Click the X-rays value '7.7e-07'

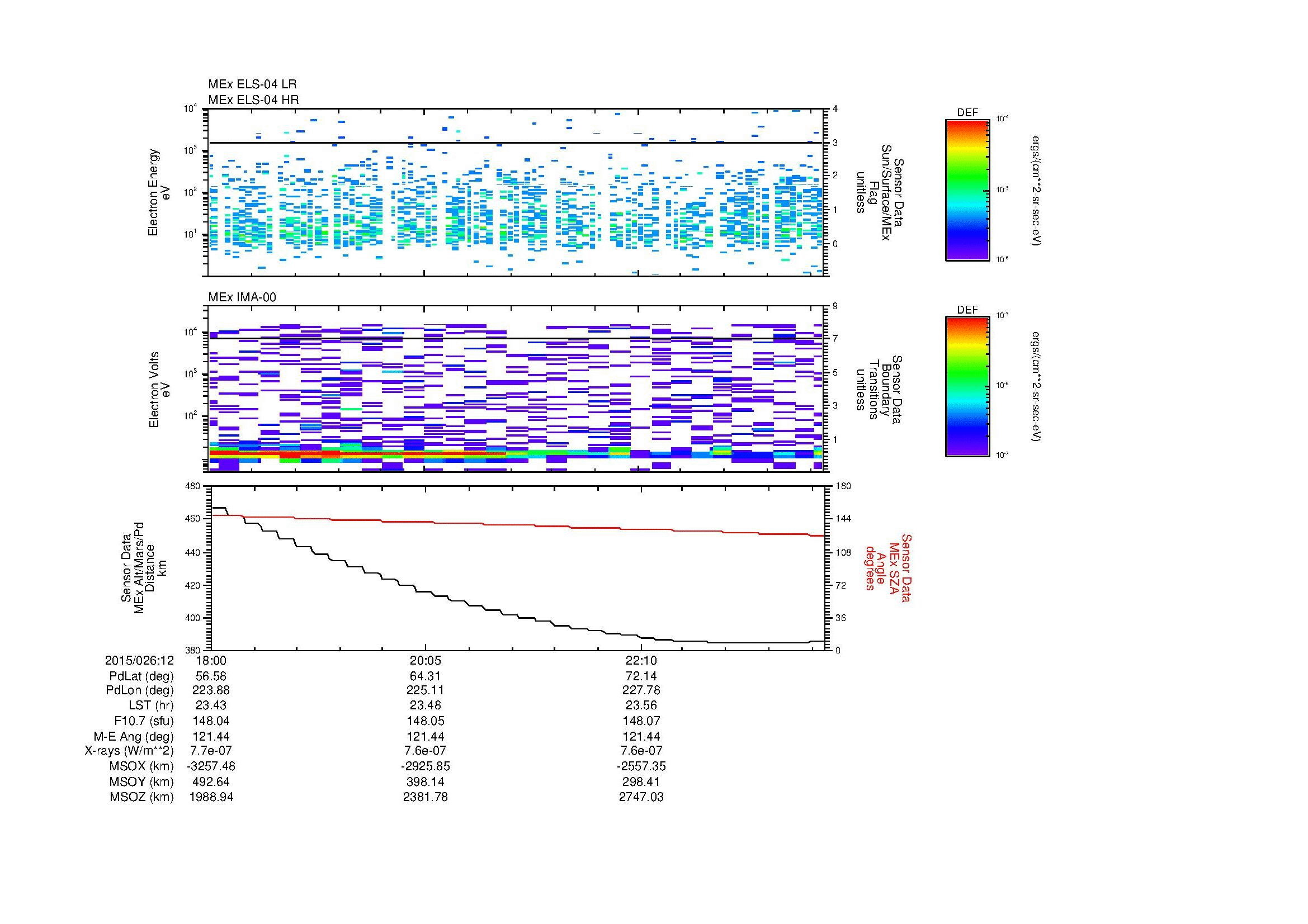point(211,751)
